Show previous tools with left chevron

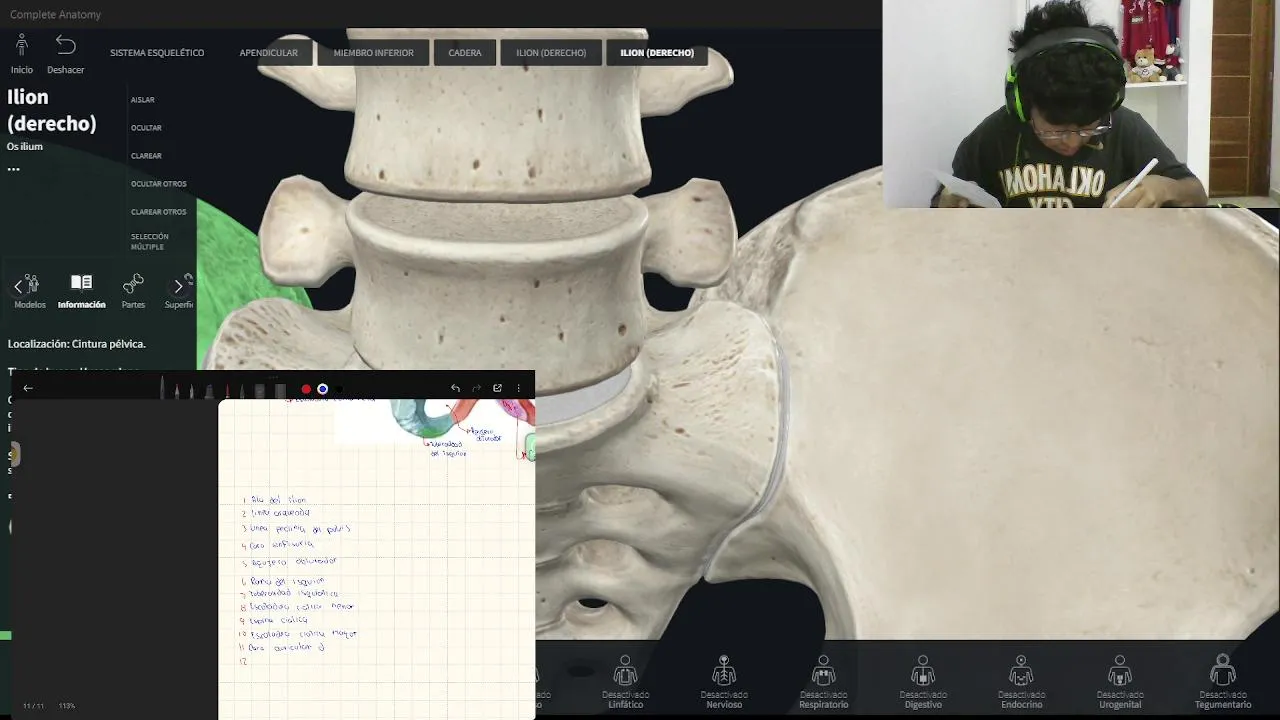point(17,287)
